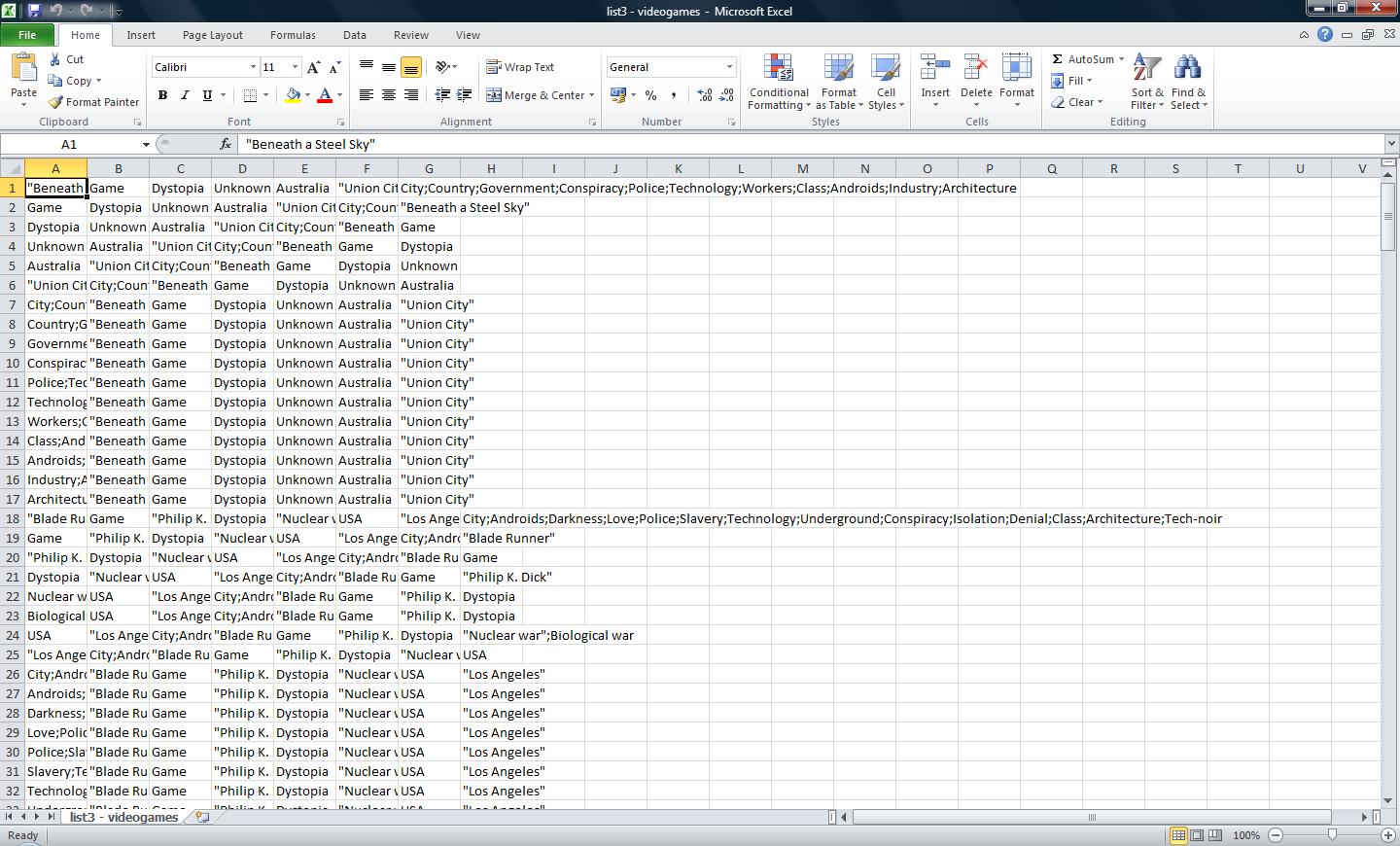Switch to the Formulas tab
This screenshot has width=1400, height=846.
click(x=293, y=35)
